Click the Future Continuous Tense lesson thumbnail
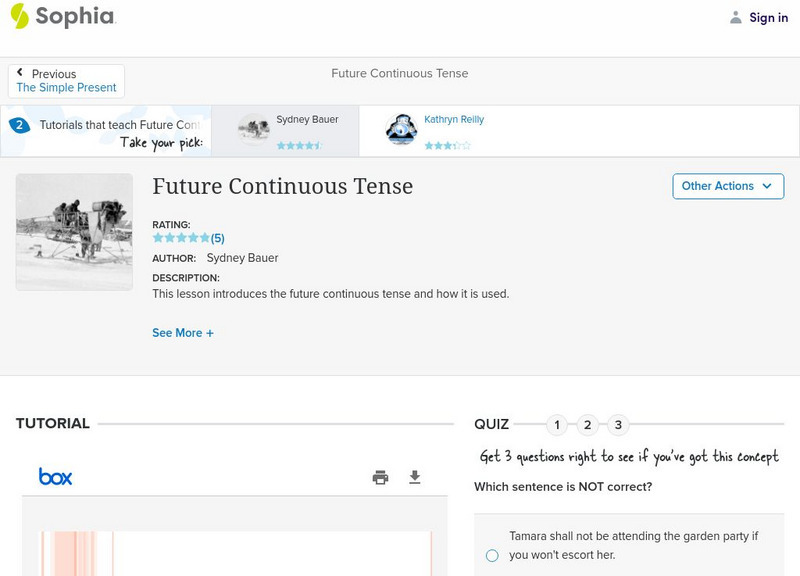 click(x=74, y=232)
